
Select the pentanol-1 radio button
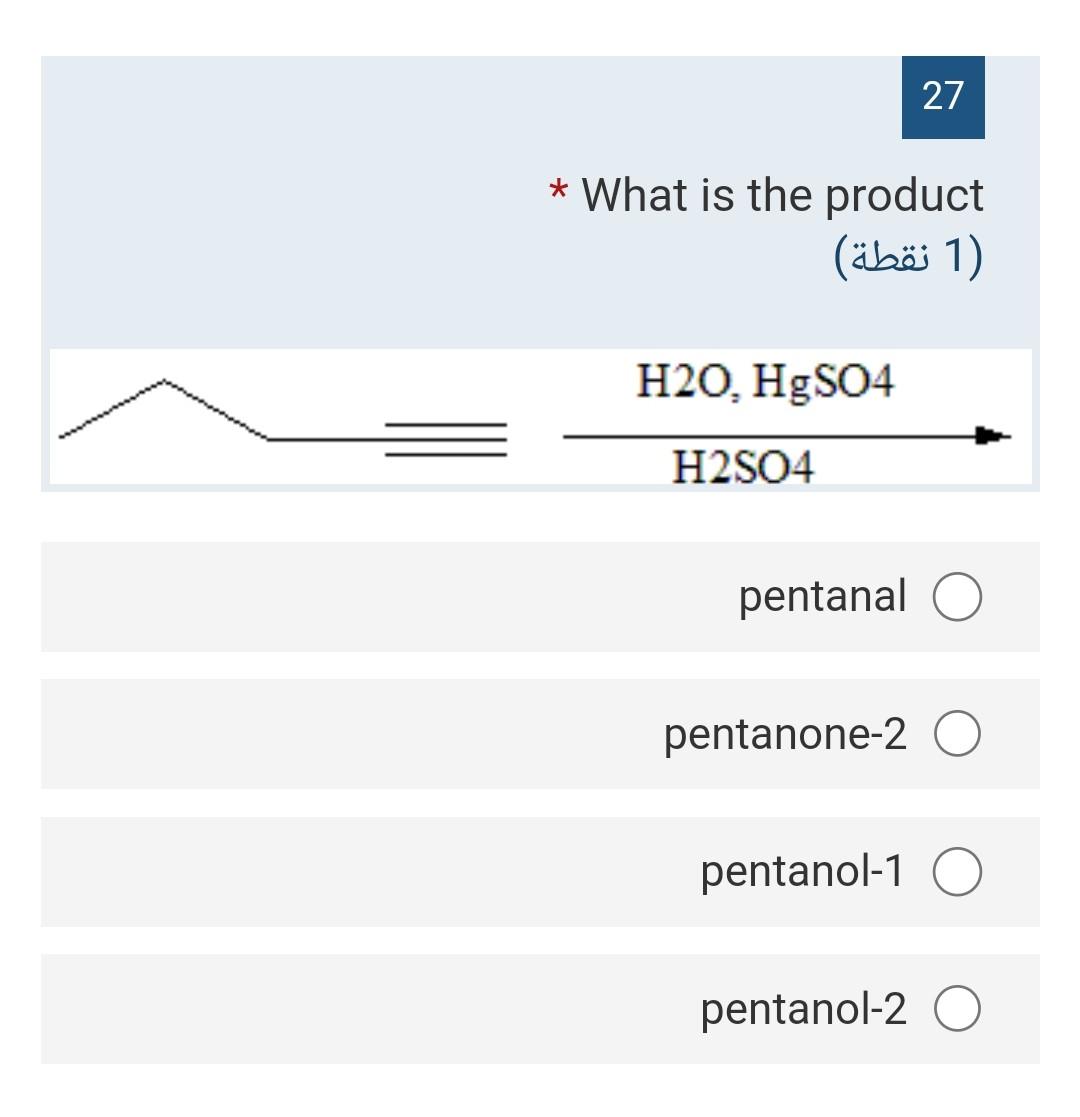pyautogui.click(x=958, y=871)
